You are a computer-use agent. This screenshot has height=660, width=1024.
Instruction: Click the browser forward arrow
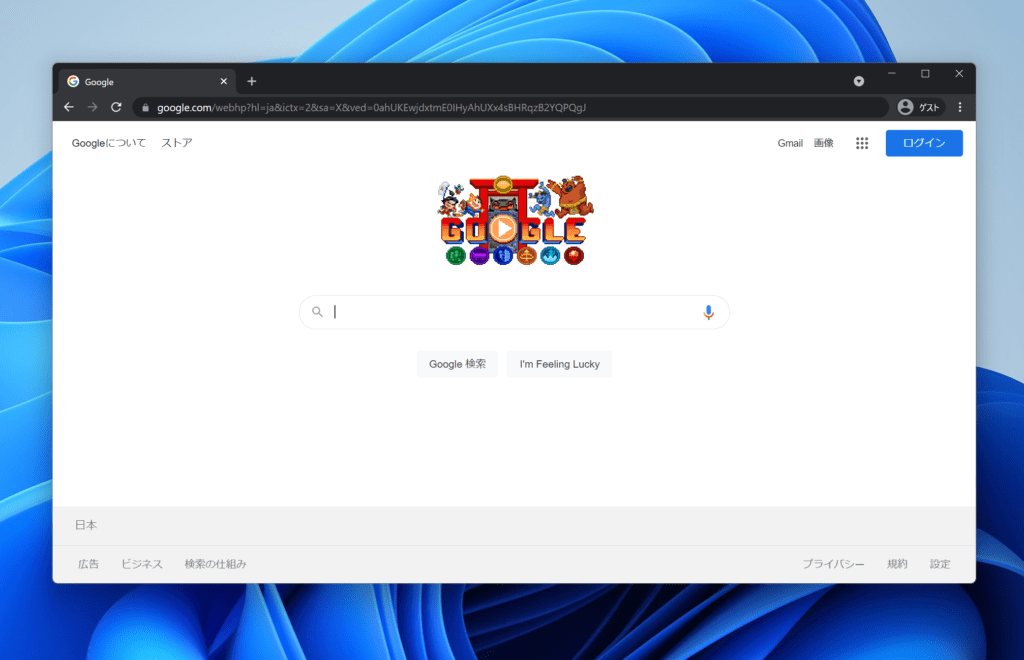click(x=92, y=107)
